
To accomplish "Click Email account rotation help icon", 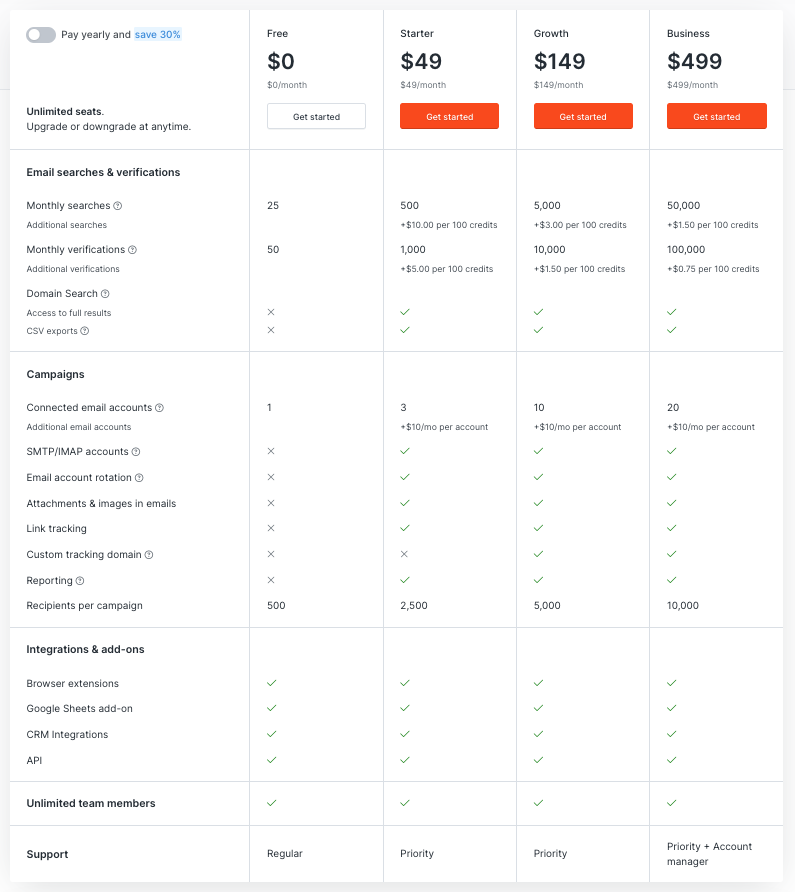I will 139,478.
